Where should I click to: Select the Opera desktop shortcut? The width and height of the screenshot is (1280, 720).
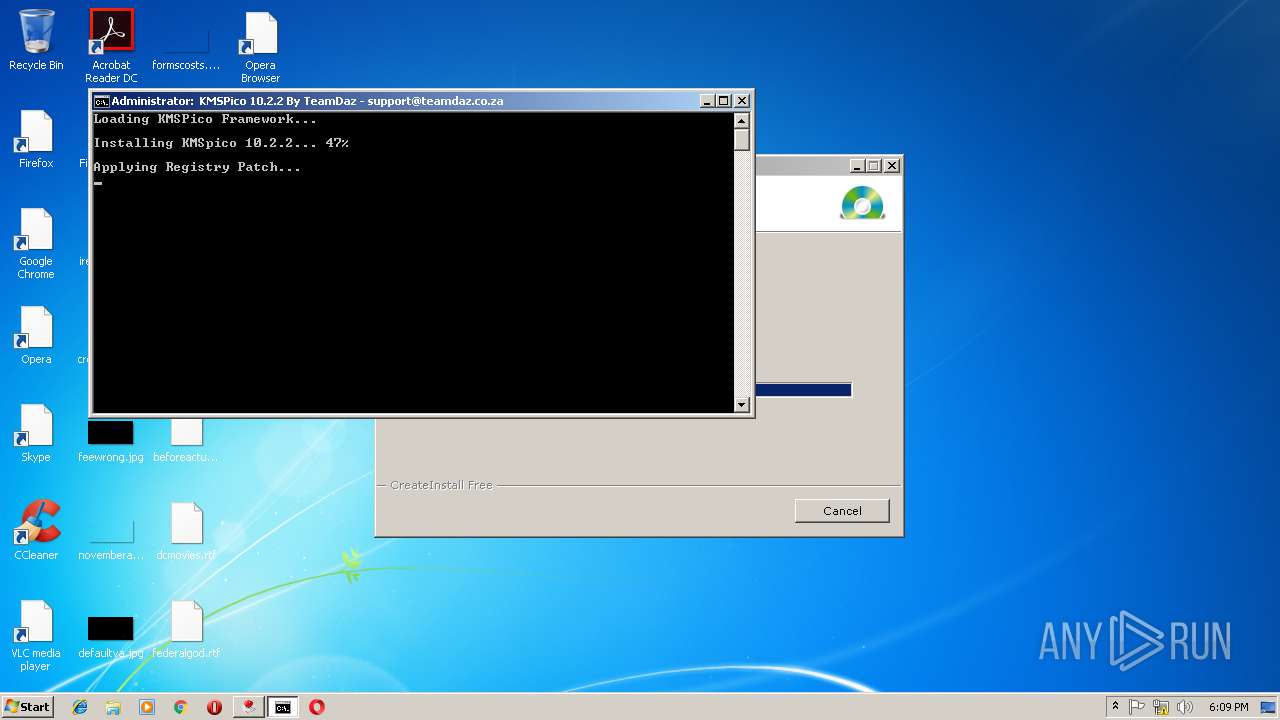click(36, 335)
